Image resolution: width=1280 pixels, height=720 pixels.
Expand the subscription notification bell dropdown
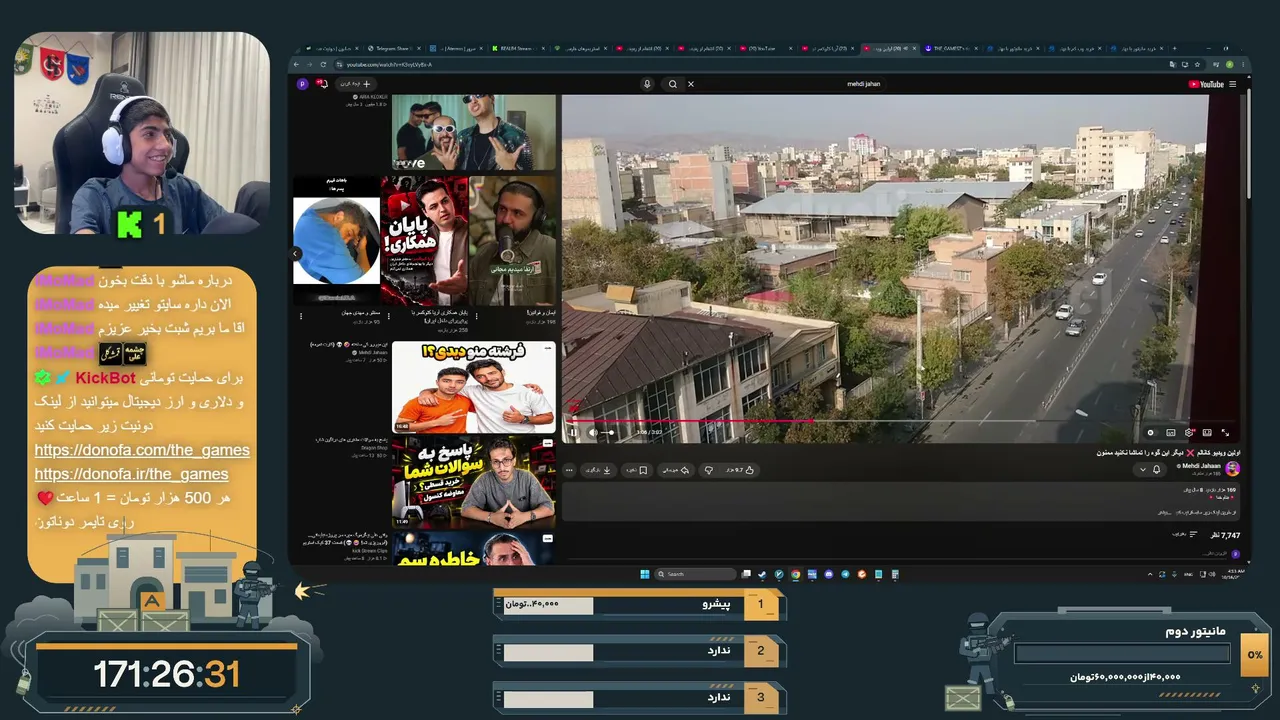[1150, 469]
